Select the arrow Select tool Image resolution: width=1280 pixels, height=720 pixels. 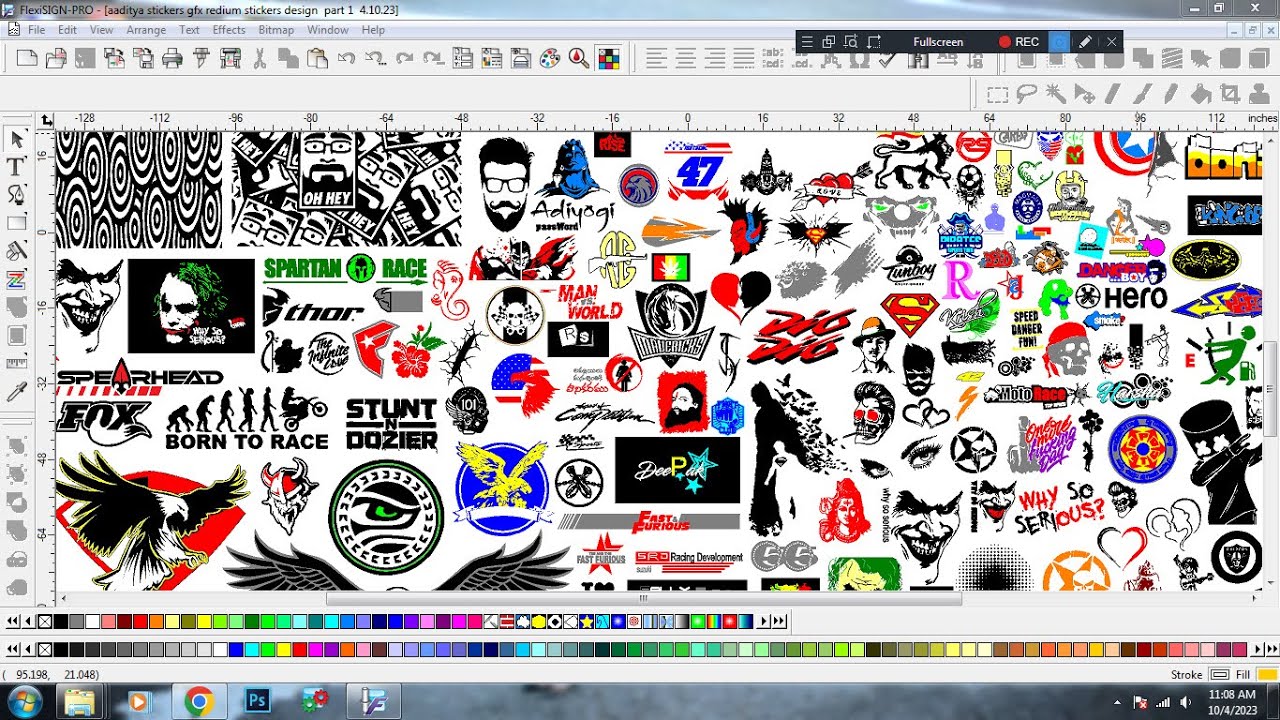[17, 138]
